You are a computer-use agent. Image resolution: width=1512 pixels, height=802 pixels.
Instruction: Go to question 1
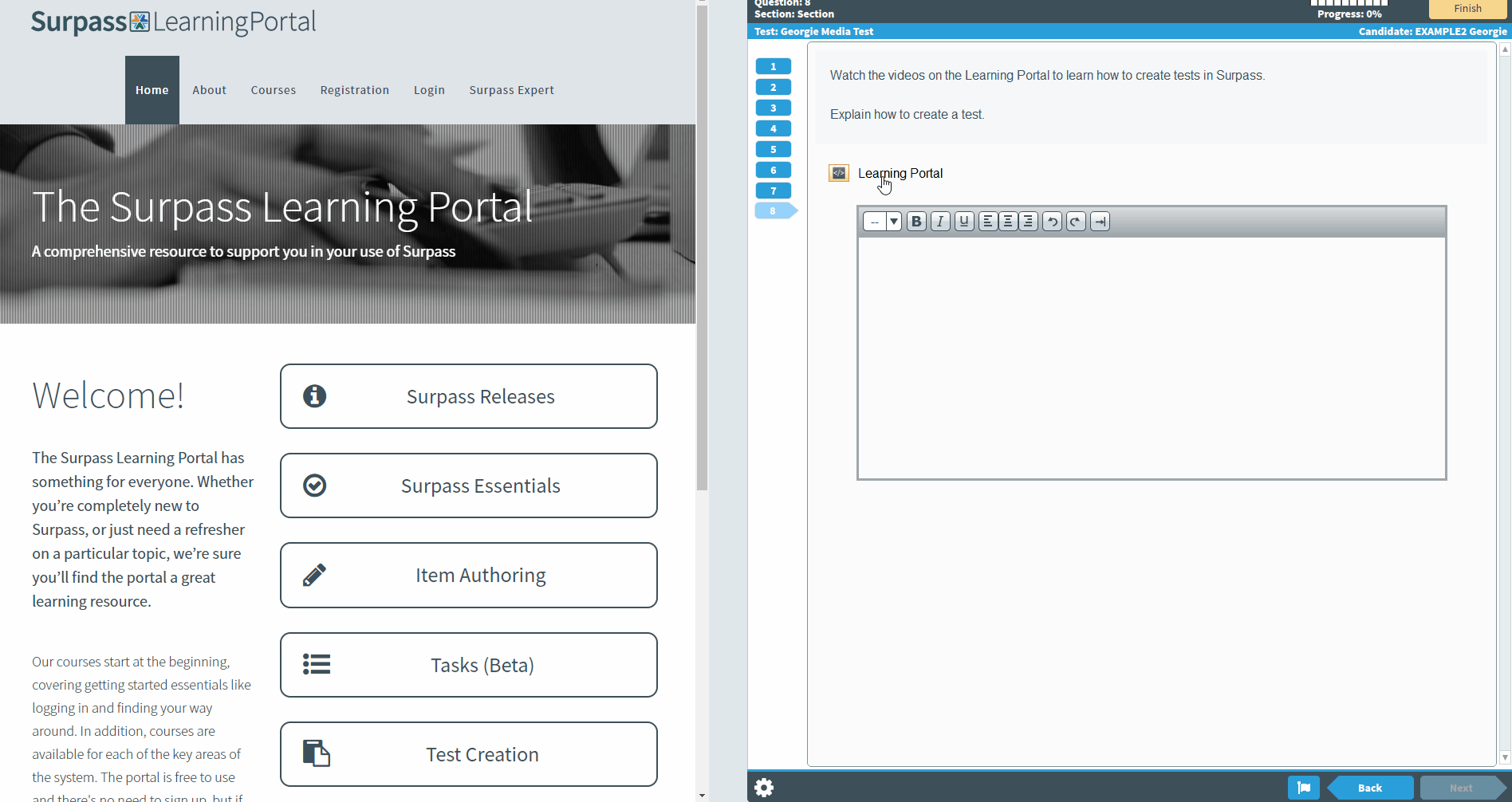(774, 66)
